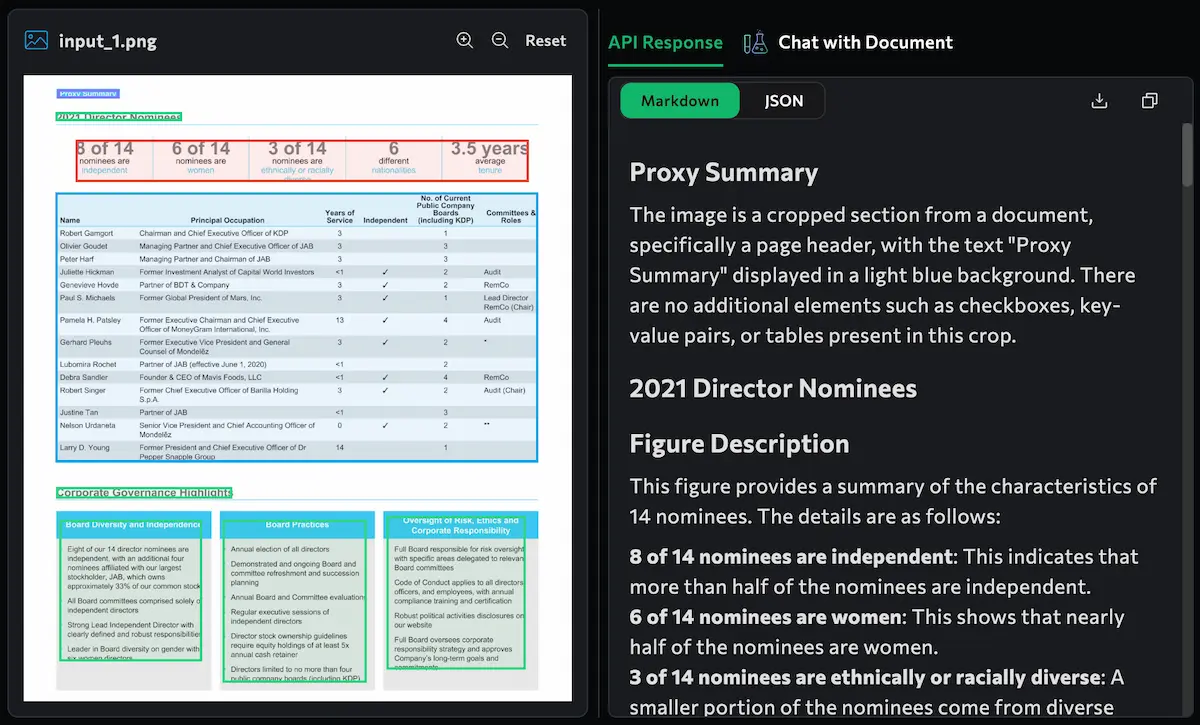This screenshot has height=725, width=1200.
Task: Select the Markdown output format
Action: pos(680,101)
